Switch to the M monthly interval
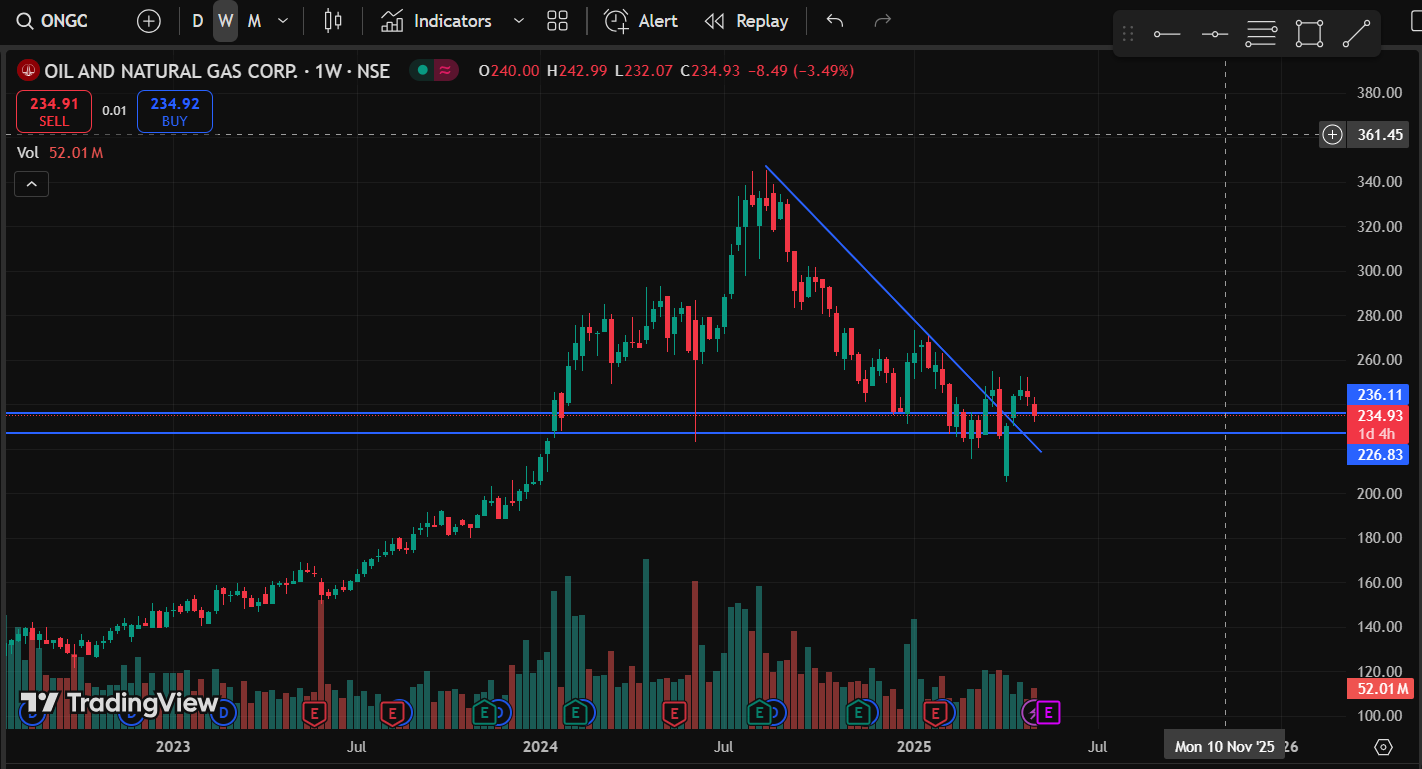The image size is (1422, 769). point(254,21)
